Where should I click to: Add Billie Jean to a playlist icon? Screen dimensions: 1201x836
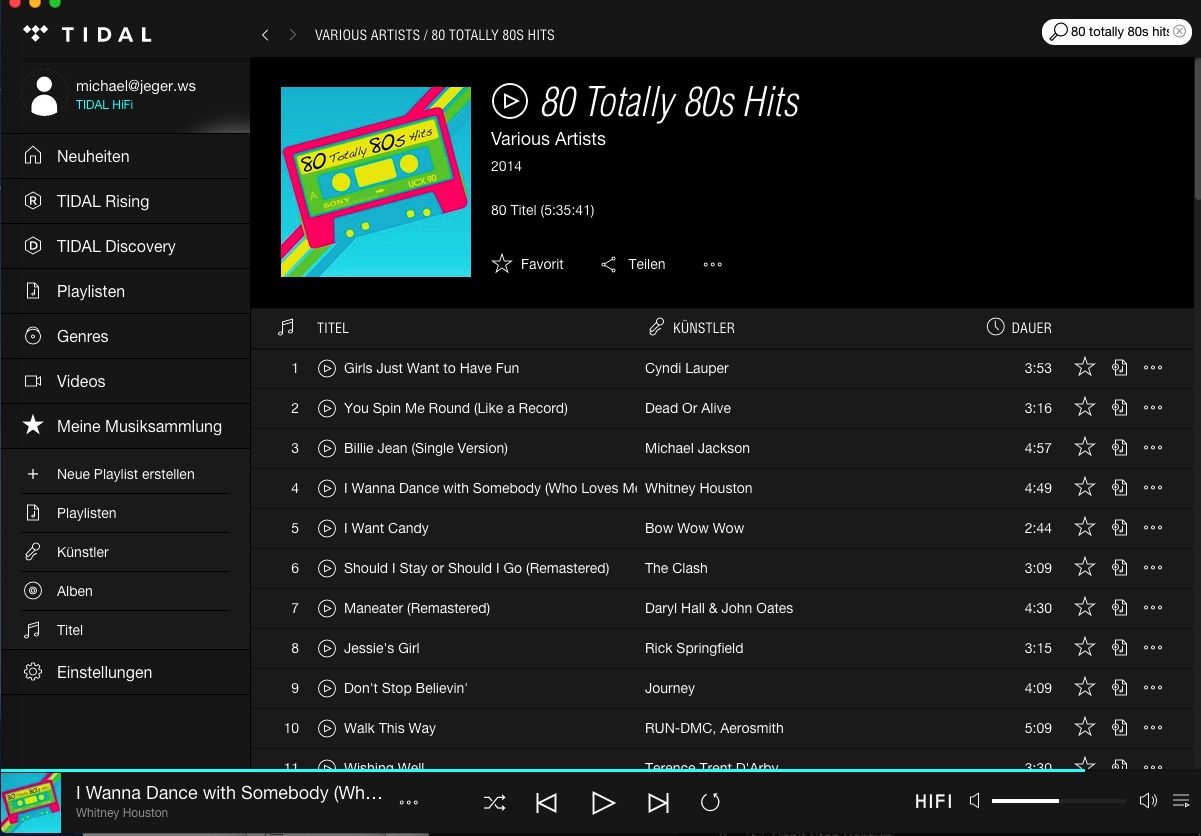click(1120, 448)
